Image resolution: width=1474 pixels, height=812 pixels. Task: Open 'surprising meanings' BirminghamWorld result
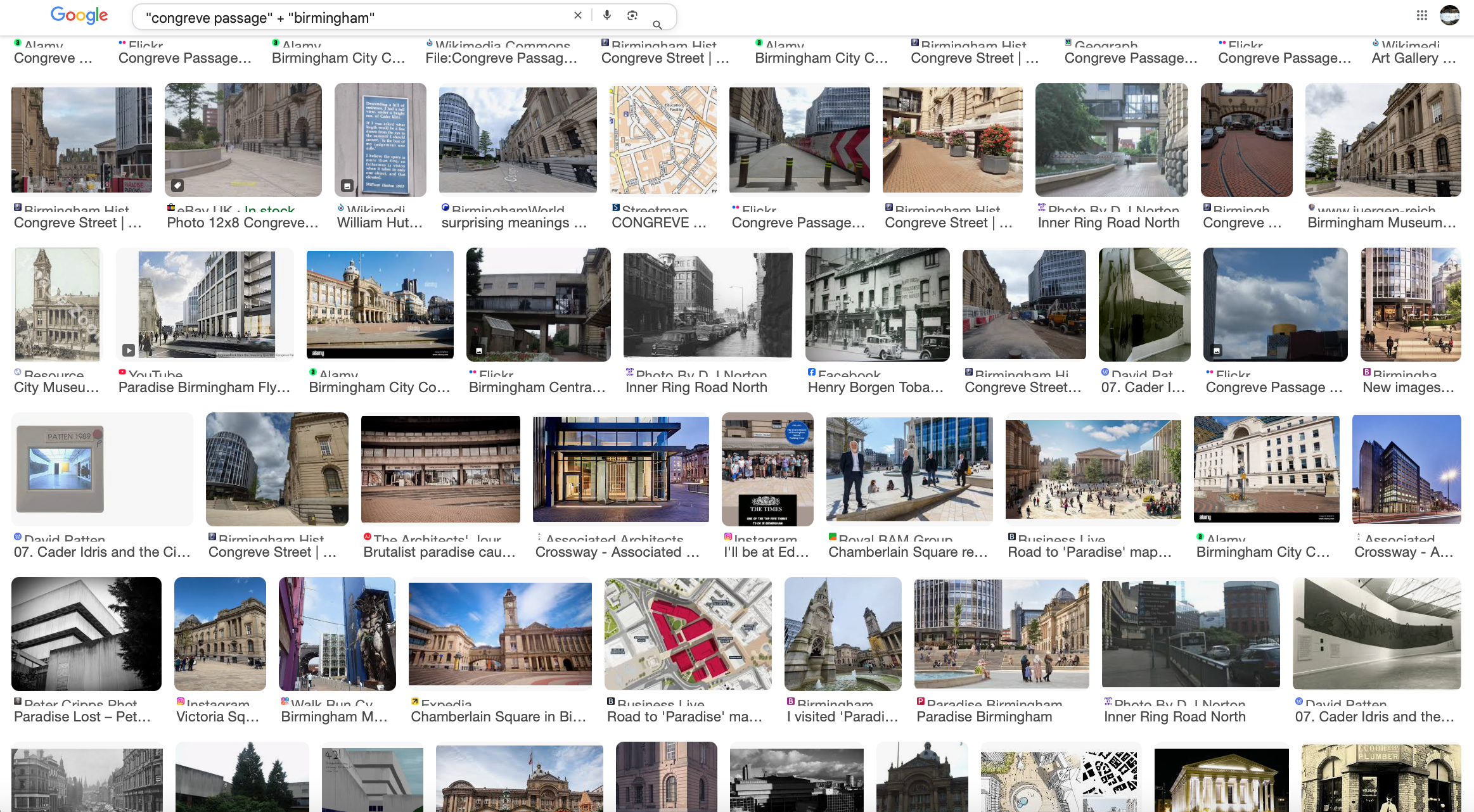[513, 222]
